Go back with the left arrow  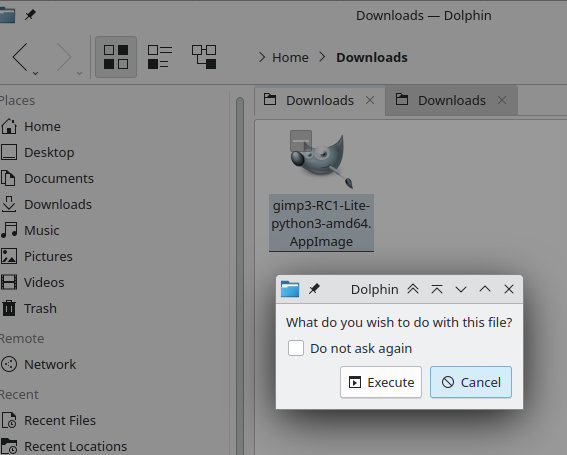(21, 57)
